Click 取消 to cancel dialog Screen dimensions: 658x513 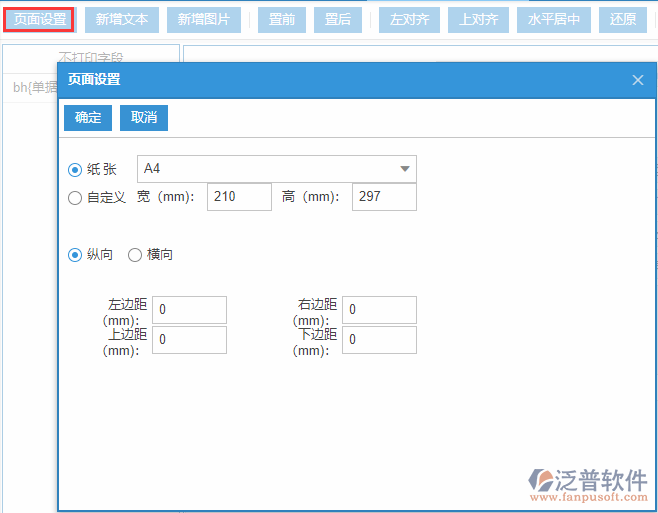[x=144, y=118]
